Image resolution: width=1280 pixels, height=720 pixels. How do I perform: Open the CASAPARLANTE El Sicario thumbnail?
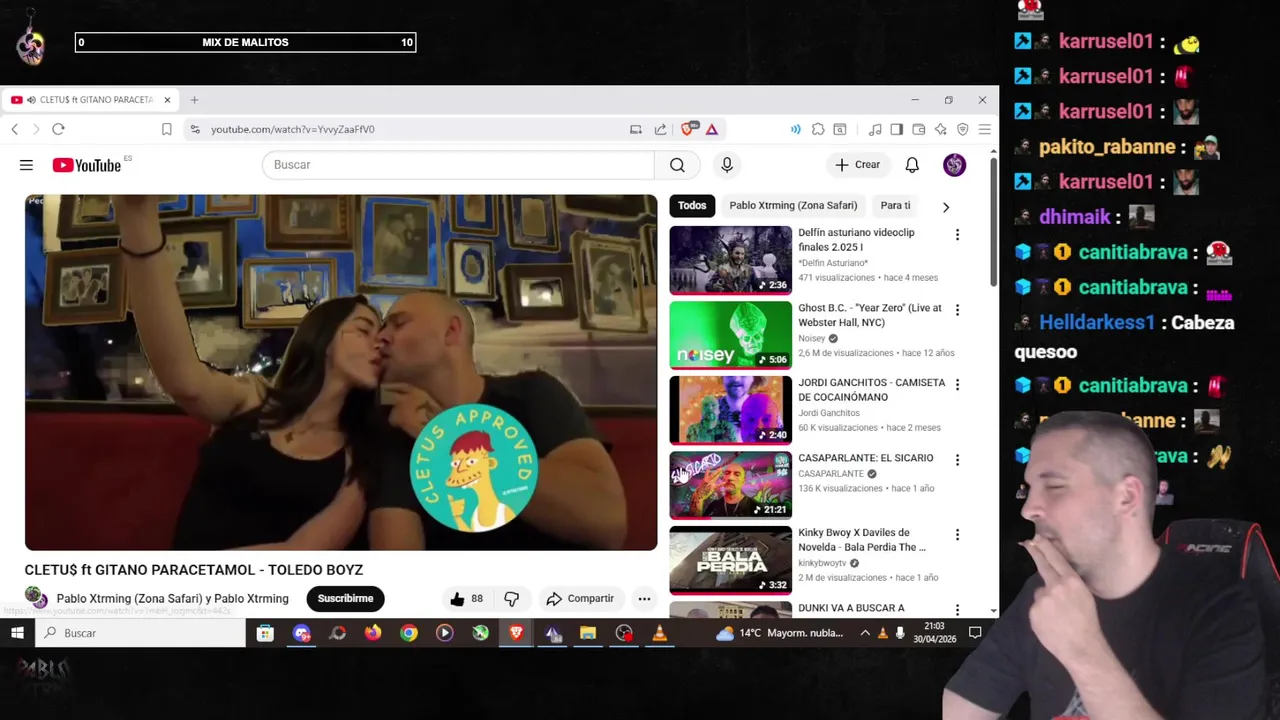(730, 485)
